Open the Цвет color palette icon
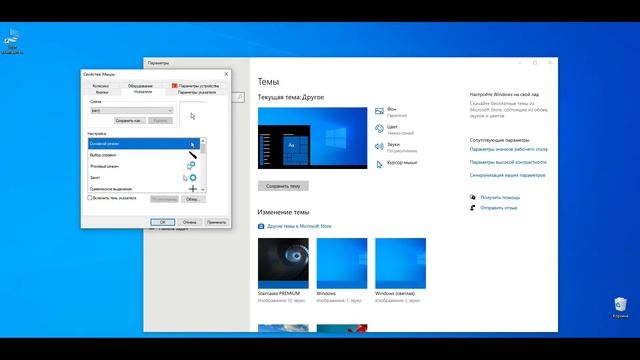 (379, 129)
